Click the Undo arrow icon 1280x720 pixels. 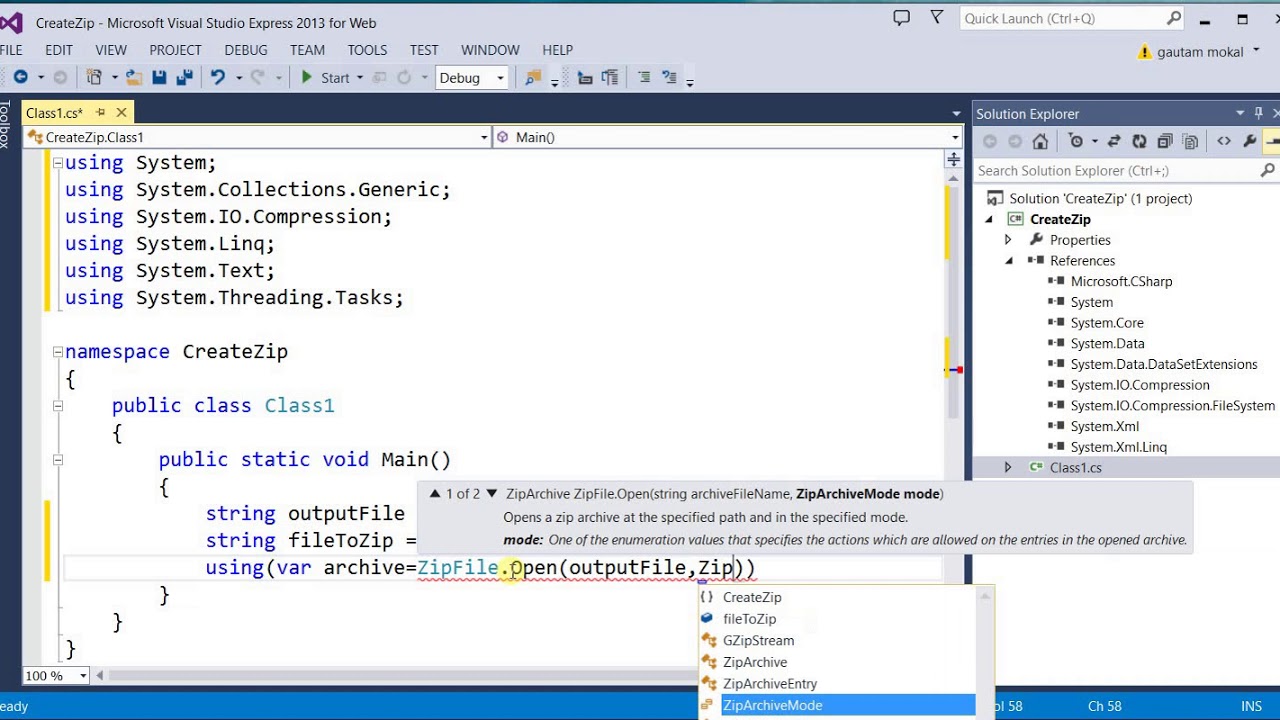(217, 78)
